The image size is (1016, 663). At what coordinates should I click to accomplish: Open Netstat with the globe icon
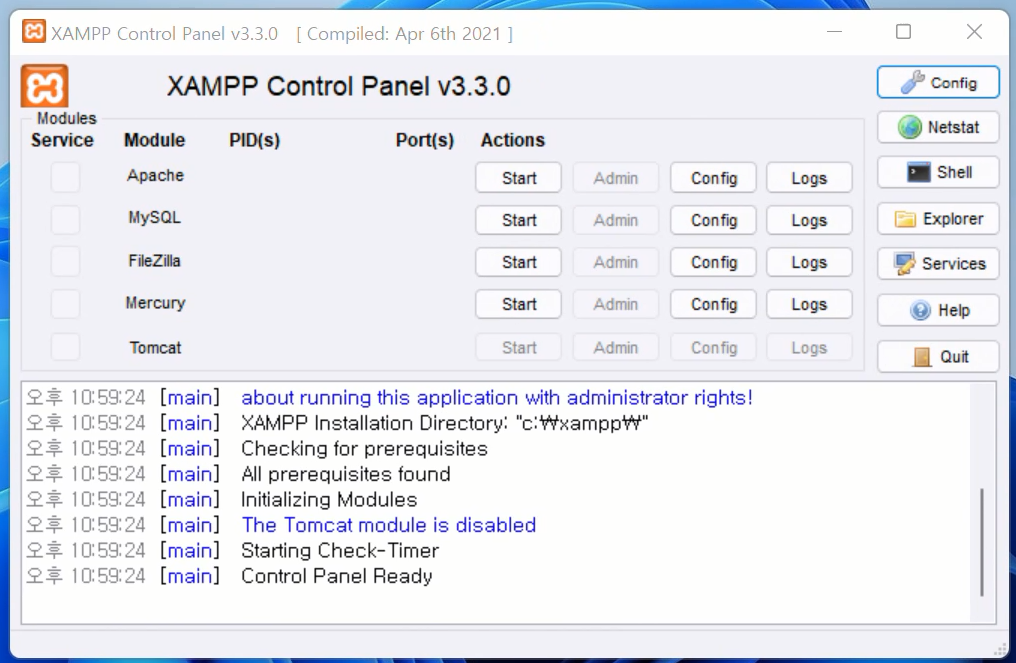coord(938,127)
